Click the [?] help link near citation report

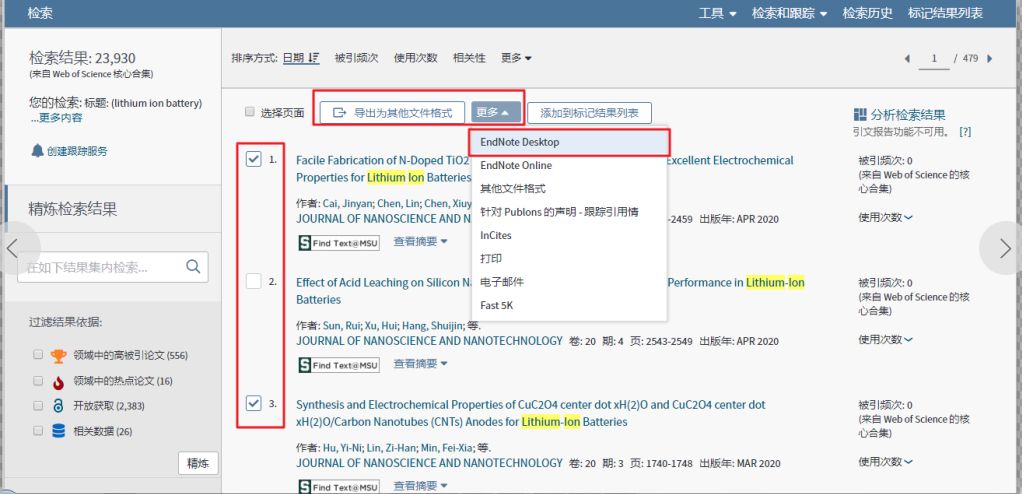point(965,131)
